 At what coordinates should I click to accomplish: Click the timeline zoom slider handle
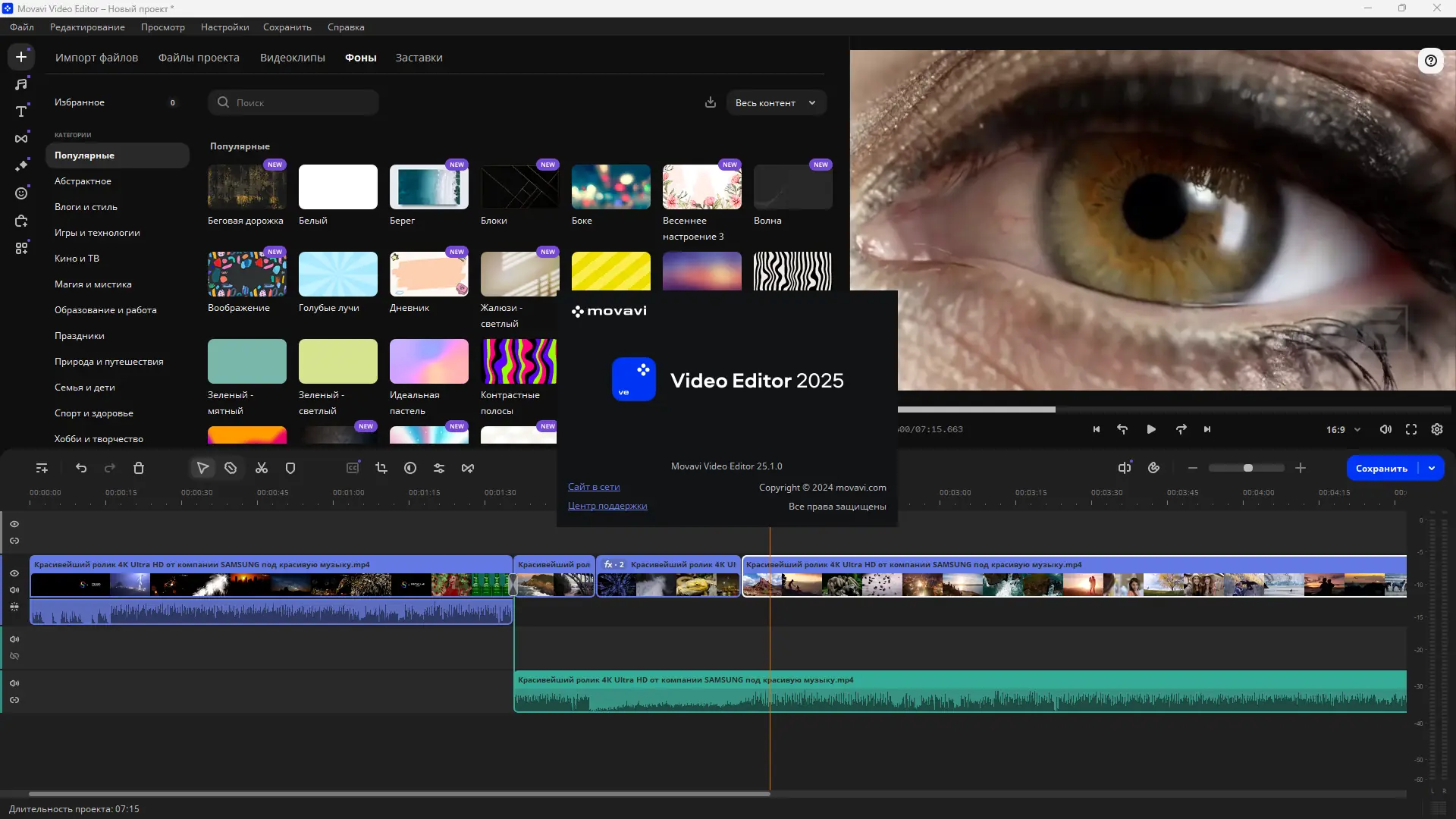[1248, 469]
